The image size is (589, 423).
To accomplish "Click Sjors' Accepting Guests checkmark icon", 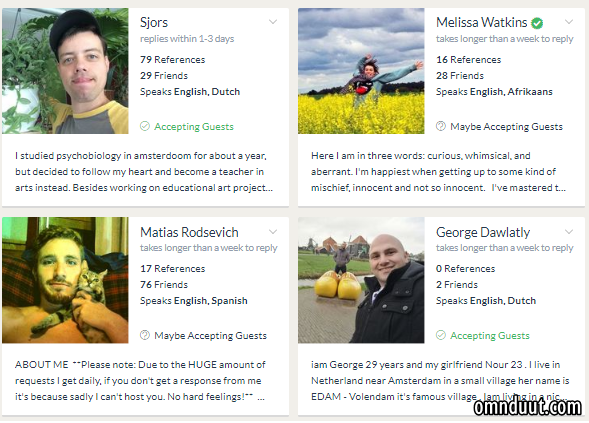I will point(145,126).
